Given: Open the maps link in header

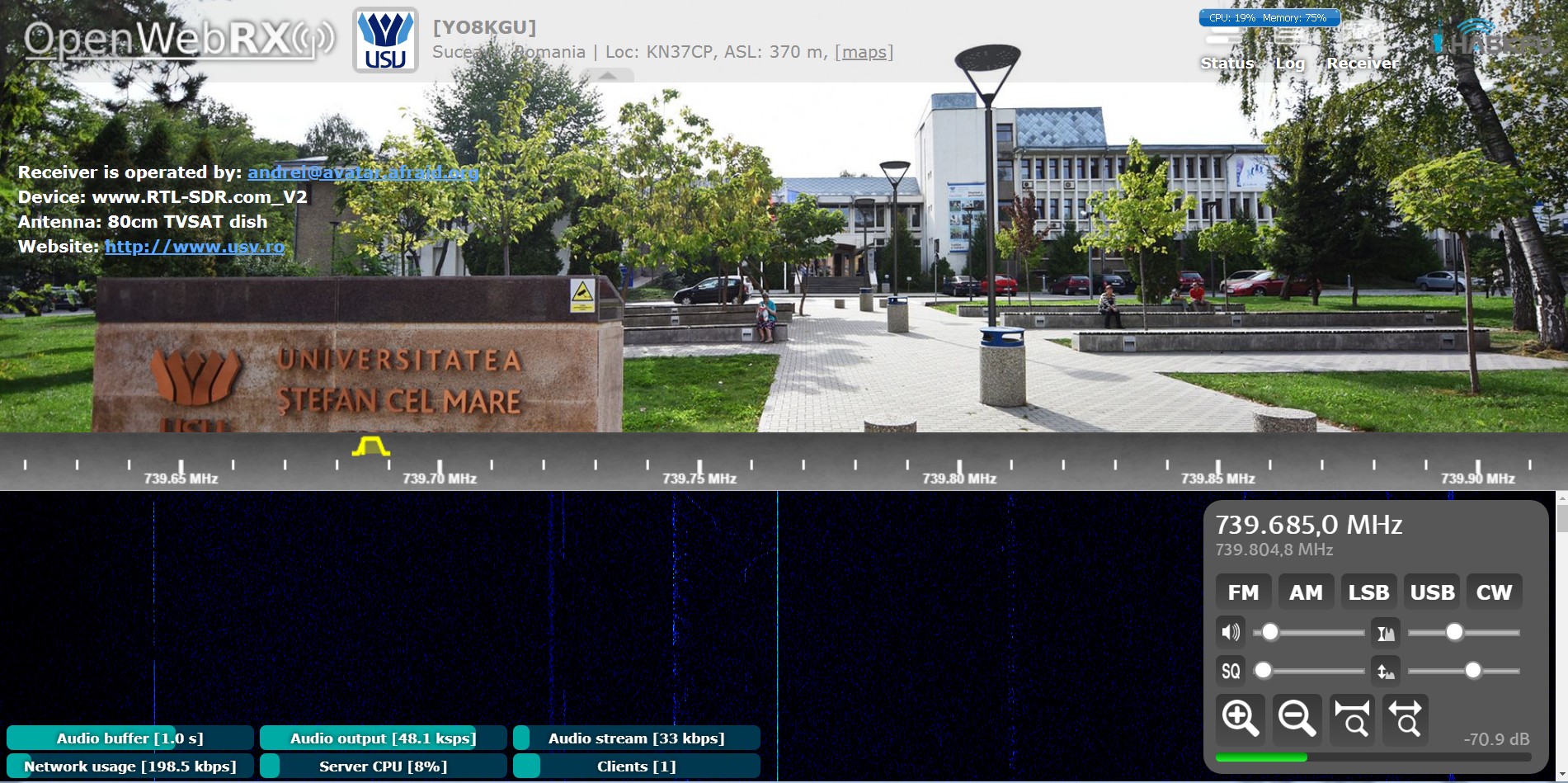Looking at the screenshot, I should point(864,52).
